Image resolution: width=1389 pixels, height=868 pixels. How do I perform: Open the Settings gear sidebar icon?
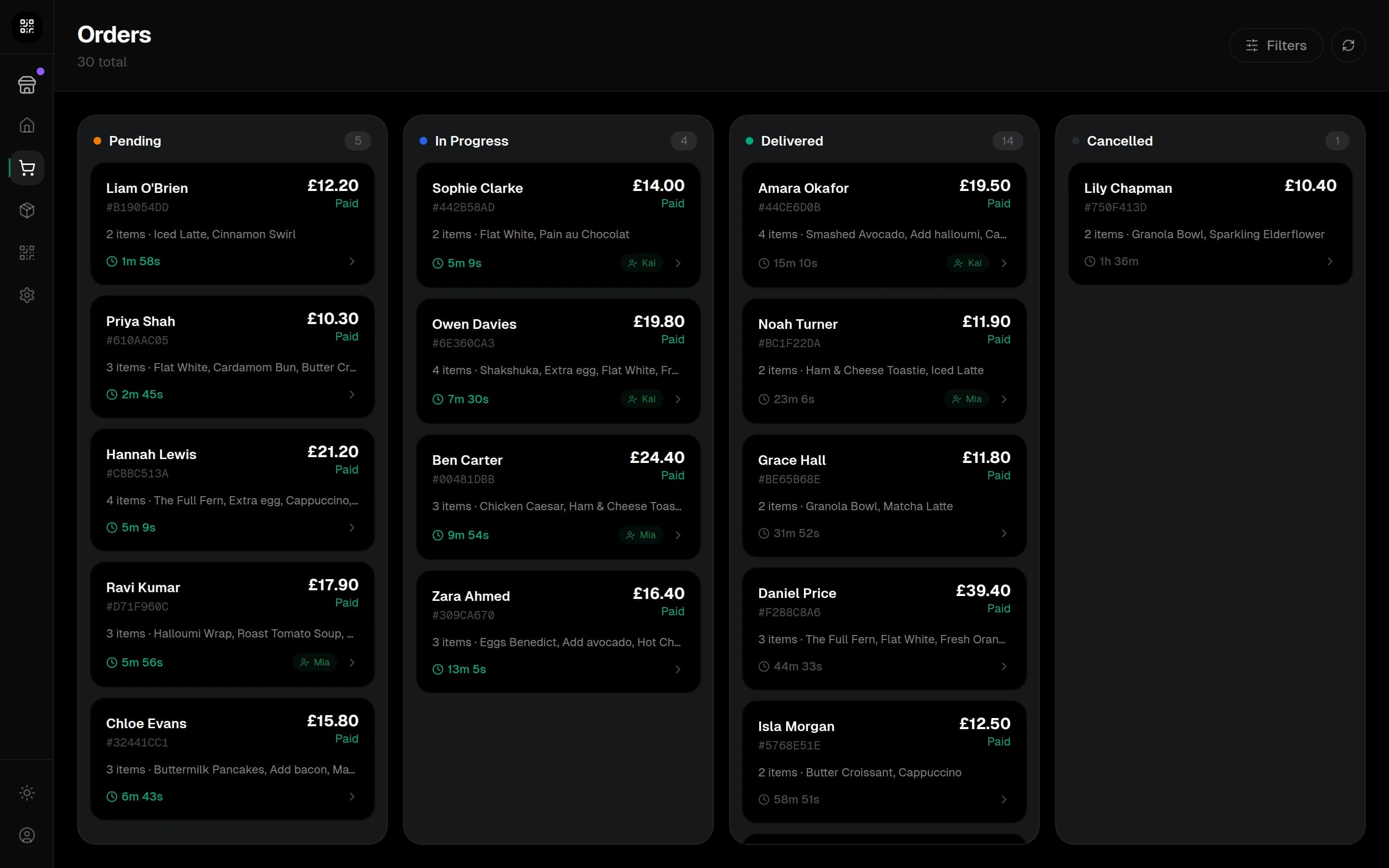click(27, 295)
